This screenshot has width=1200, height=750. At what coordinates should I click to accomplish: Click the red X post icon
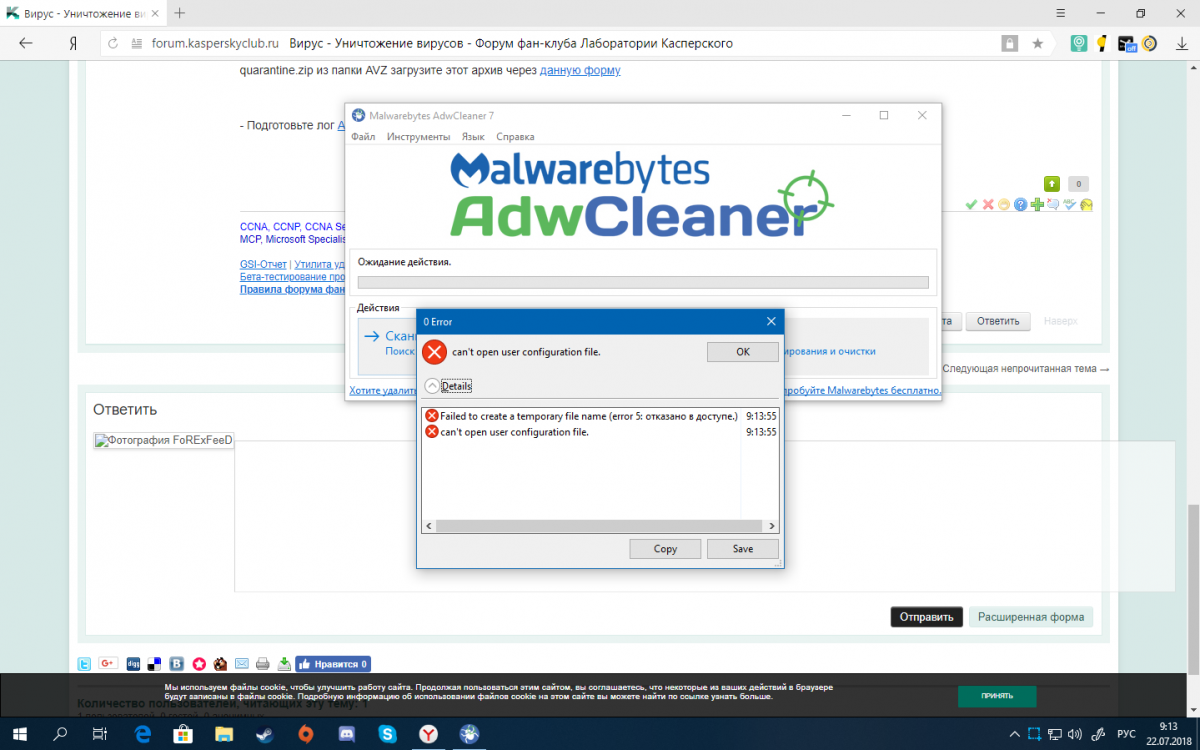(988, 204)
